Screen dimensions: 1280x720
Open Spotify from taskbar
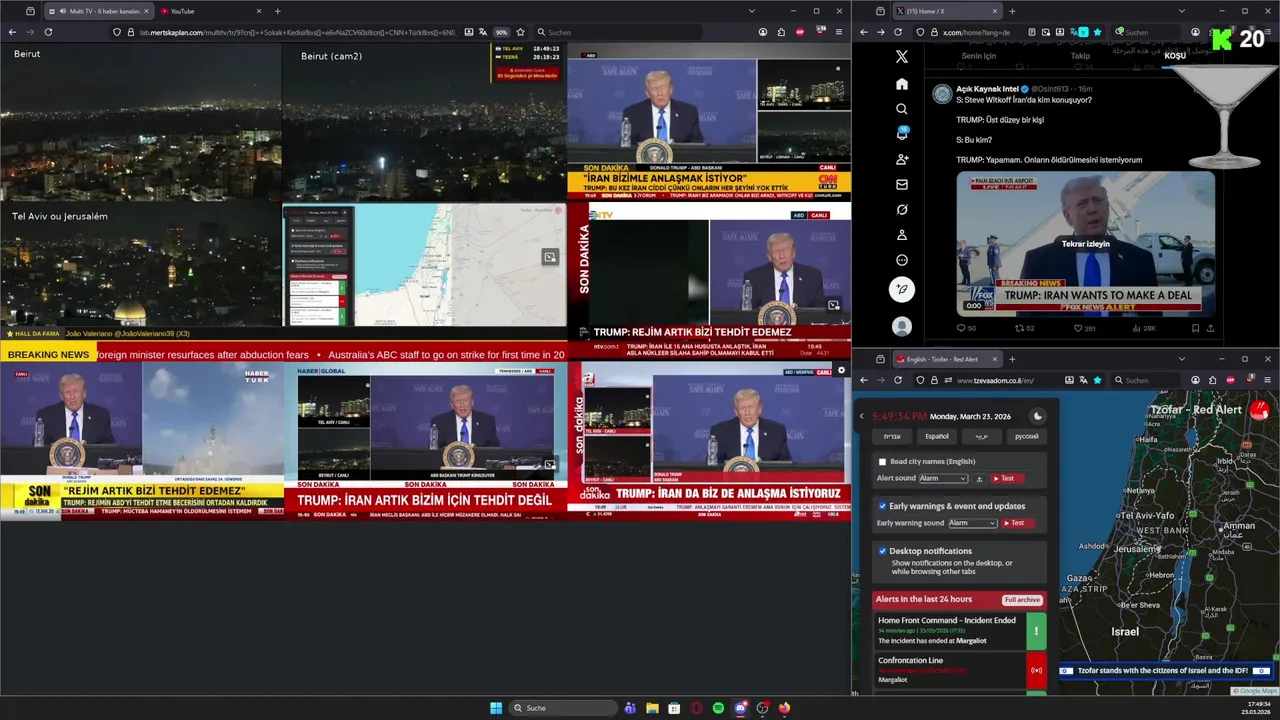(718, 708)
